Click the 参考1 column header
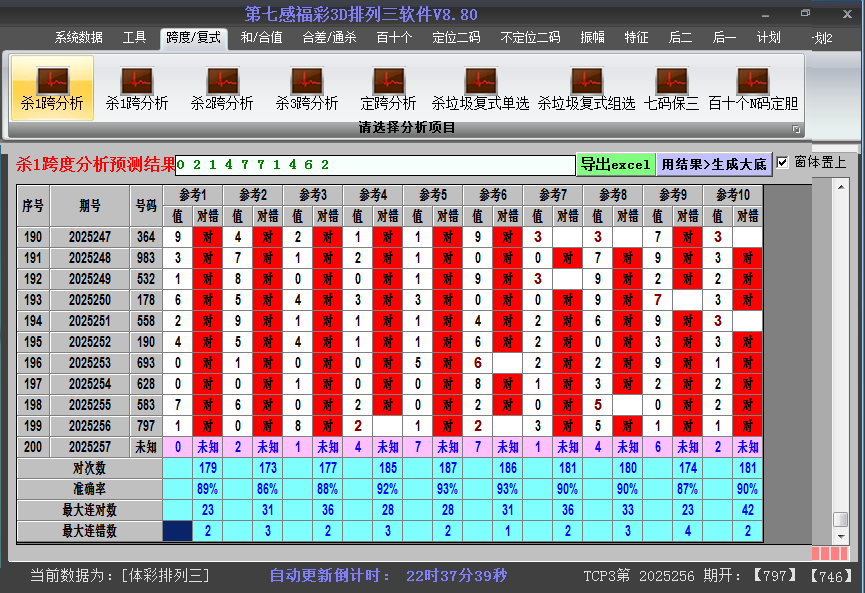Viewport: 865px width, 593px height. pyautogui.click(x=193, y=194)
